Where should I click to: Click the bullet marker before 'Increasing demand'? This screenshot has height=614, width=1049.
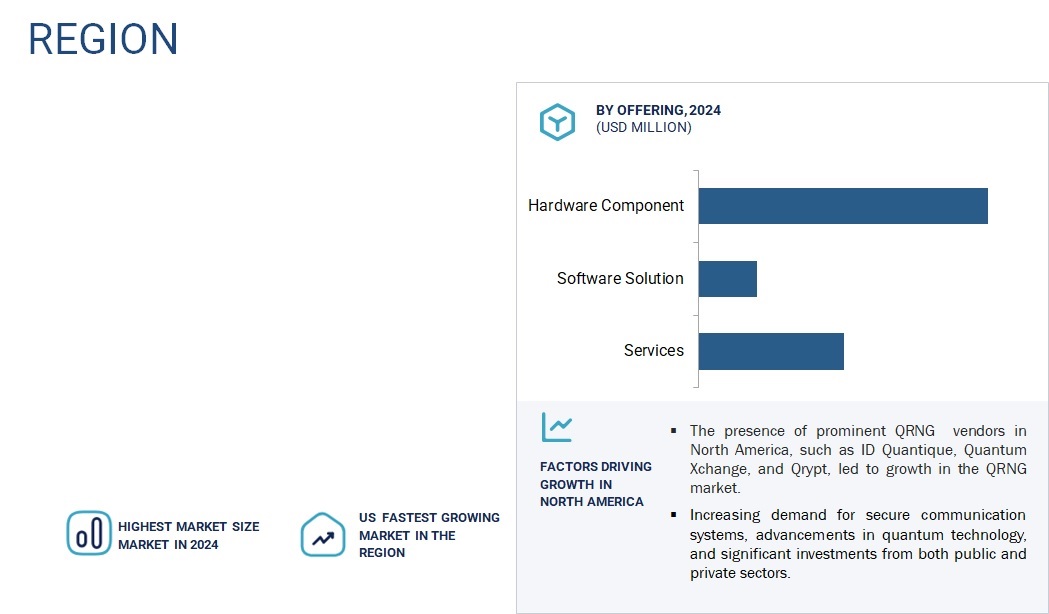pos(673,515)
